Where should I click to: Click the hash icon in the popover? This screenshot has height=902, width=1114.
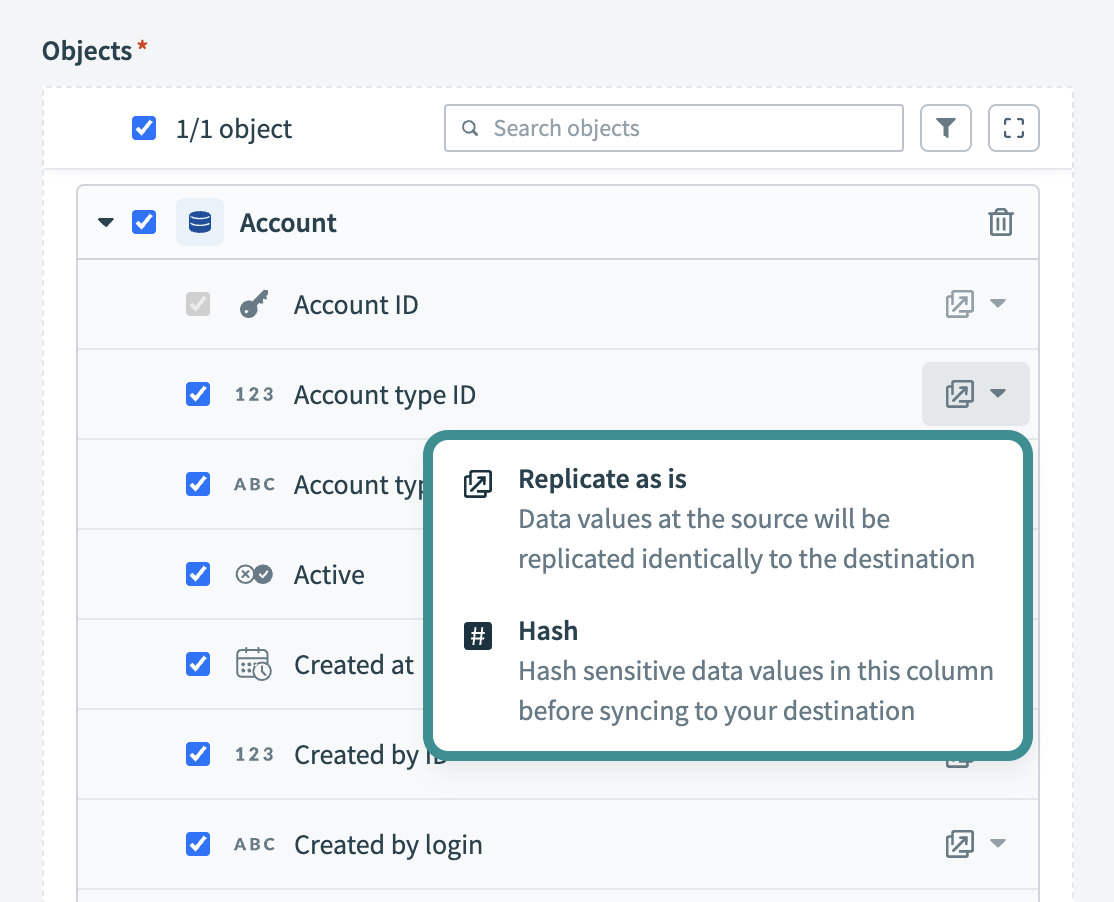tap(478, 636)
